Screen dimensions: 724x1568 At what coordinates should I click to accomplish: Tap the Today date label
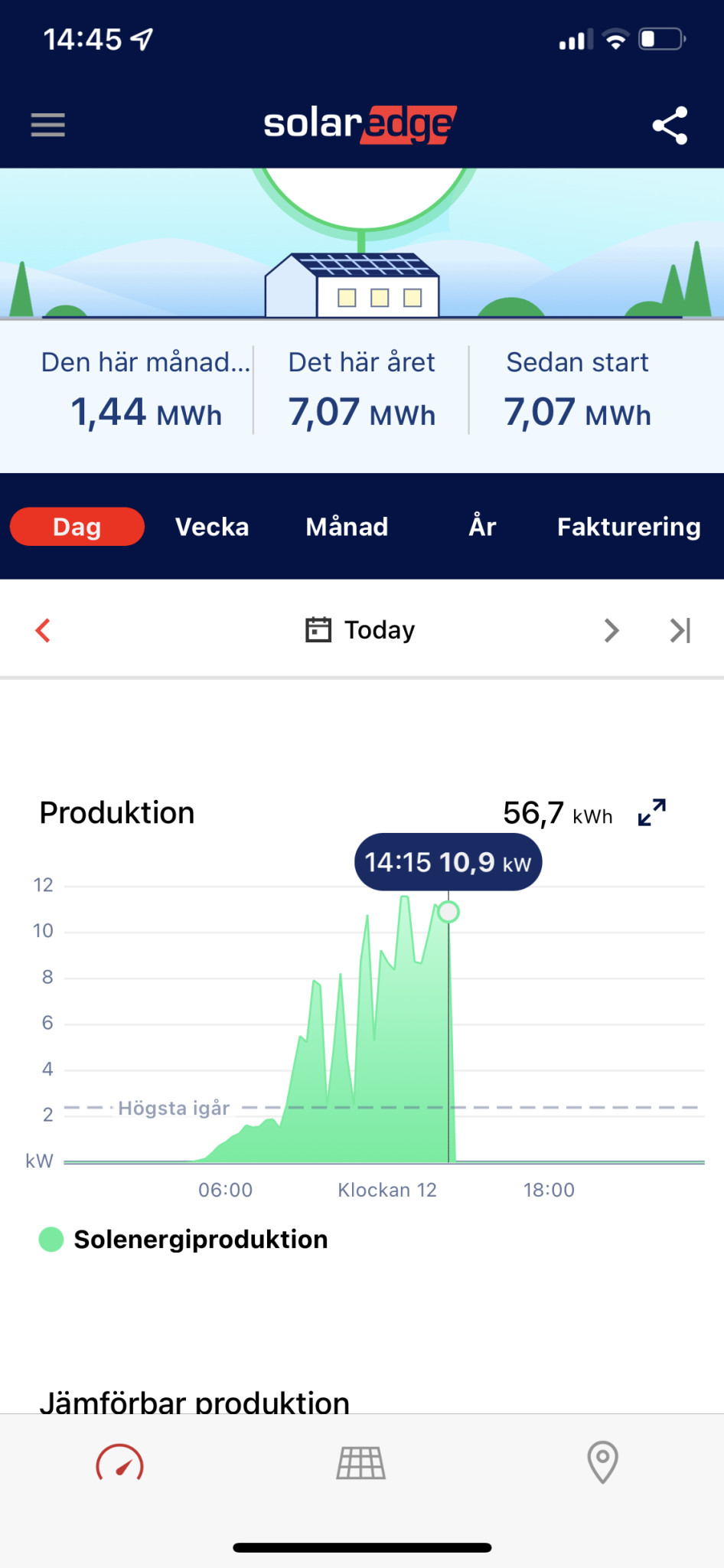(x=380, y=630)
